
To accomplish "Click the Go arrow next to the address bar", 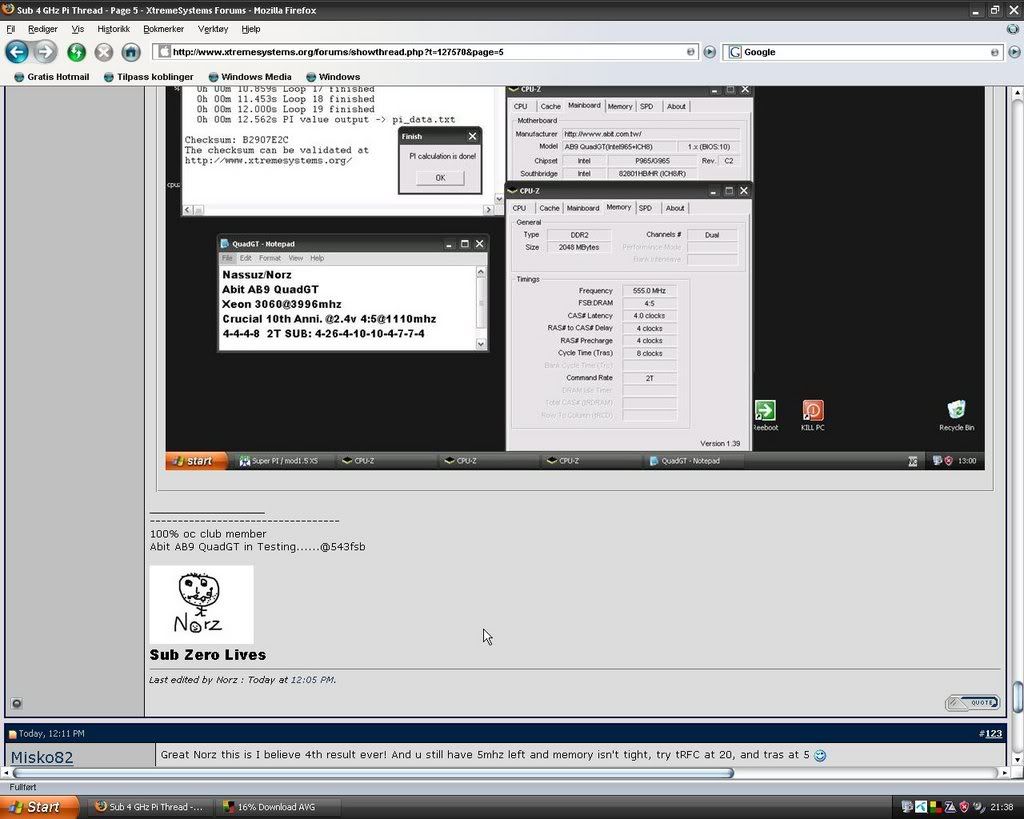I will [x=709, y=52].
